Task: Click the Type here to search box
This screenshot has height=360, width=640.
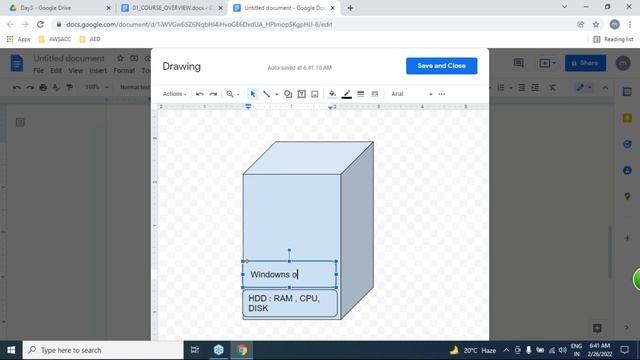Action: [103, 350]
